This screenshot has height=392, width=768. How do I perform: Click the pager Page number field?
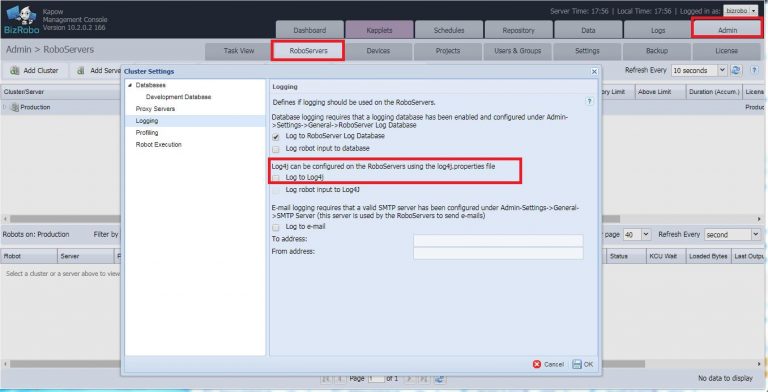click(x=376, y=379)
